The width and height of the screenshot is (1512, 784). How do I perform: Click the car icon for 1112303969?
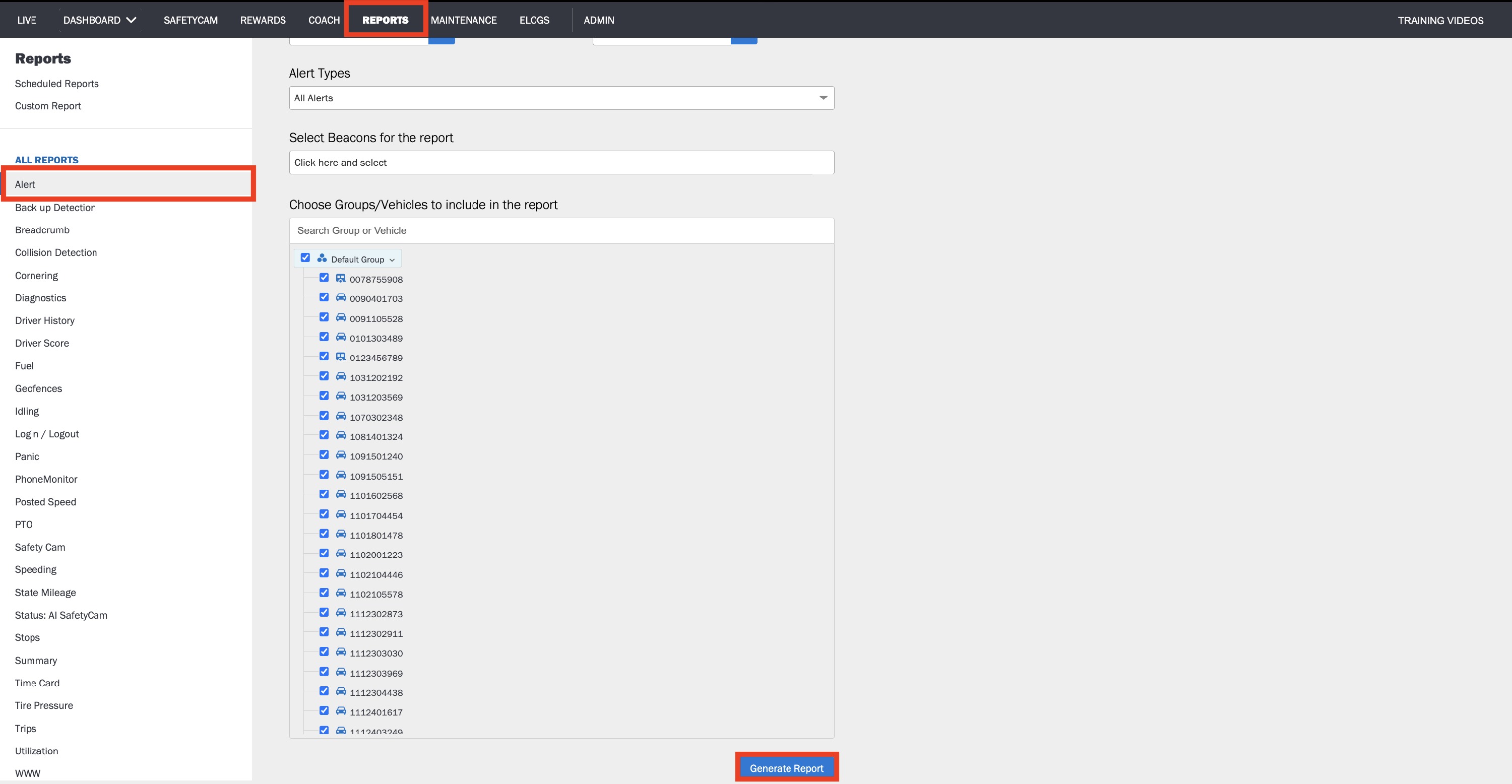pyautogui.click(x=340, y=672)
